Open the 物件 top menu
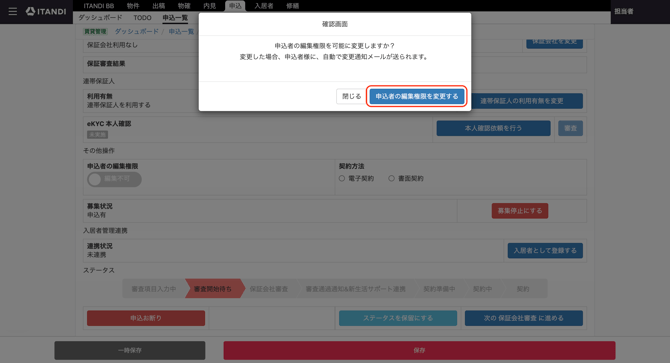The height and width of the screenshot is (363, 670). click(x=133, y=6)
